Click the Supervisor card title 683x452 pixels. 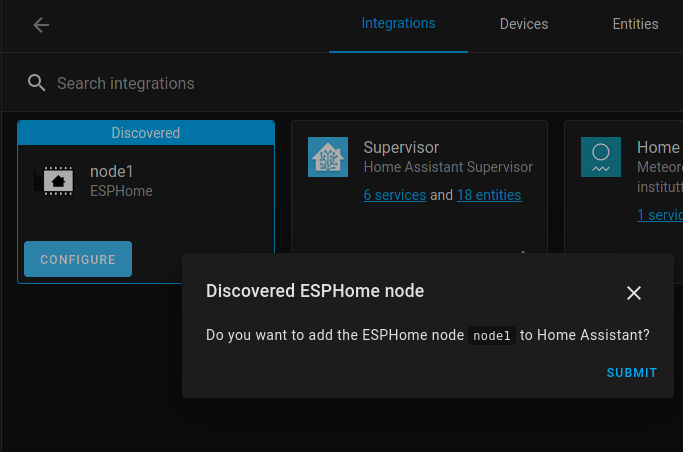click(x=401, y=148)
